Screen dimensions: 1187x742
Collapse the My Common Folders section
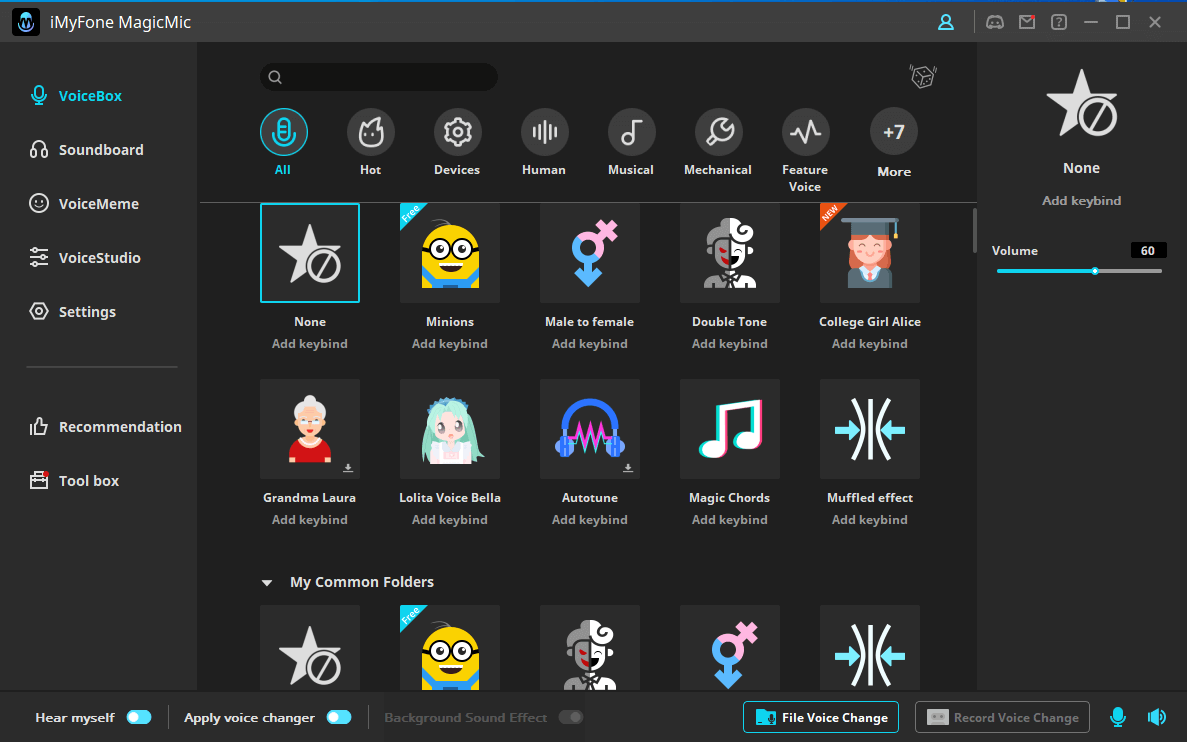[266, 582]
